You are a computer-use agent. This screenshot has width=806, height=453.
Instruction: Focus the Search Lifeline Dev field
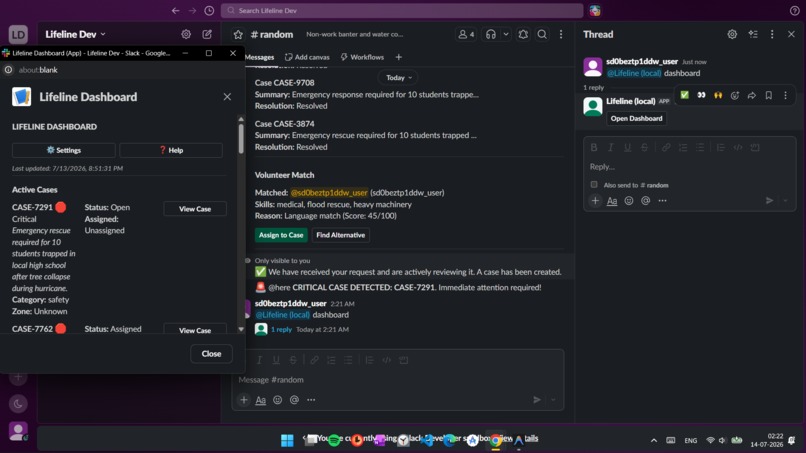point(402,11)
